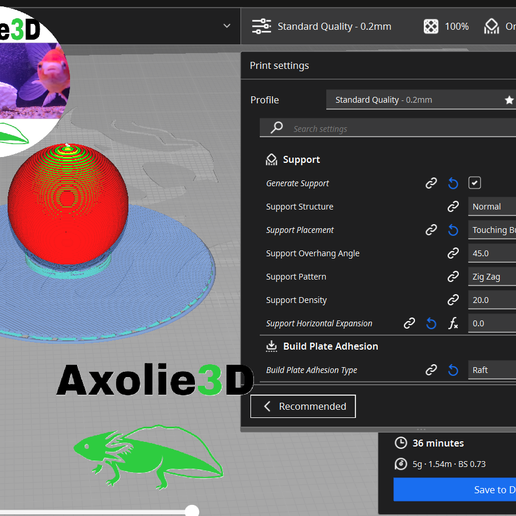
Task: Click the clock print time icon
Action: click(401, 443)
